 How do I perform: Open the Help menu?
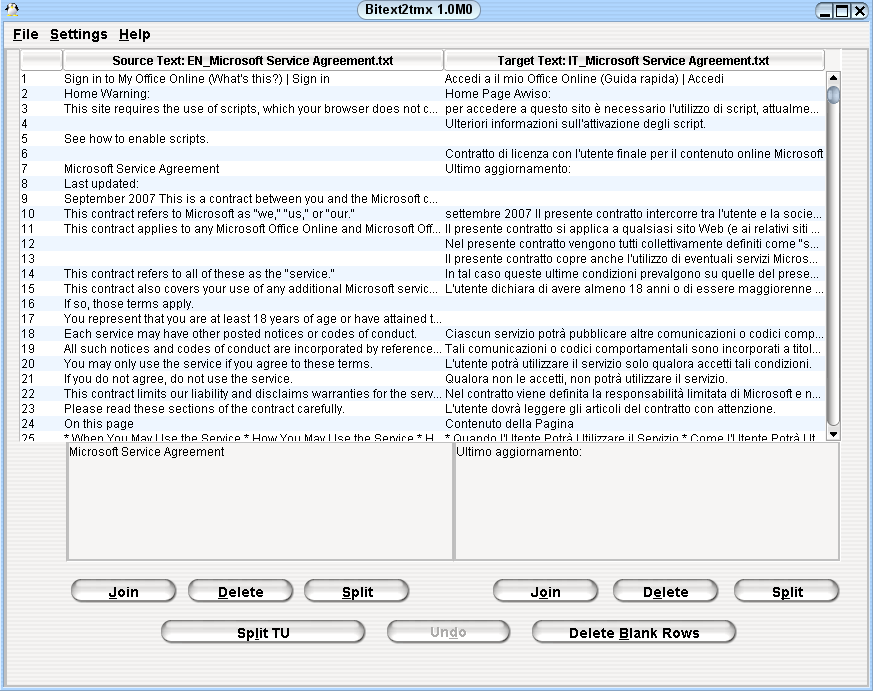(x=134, y=35)
